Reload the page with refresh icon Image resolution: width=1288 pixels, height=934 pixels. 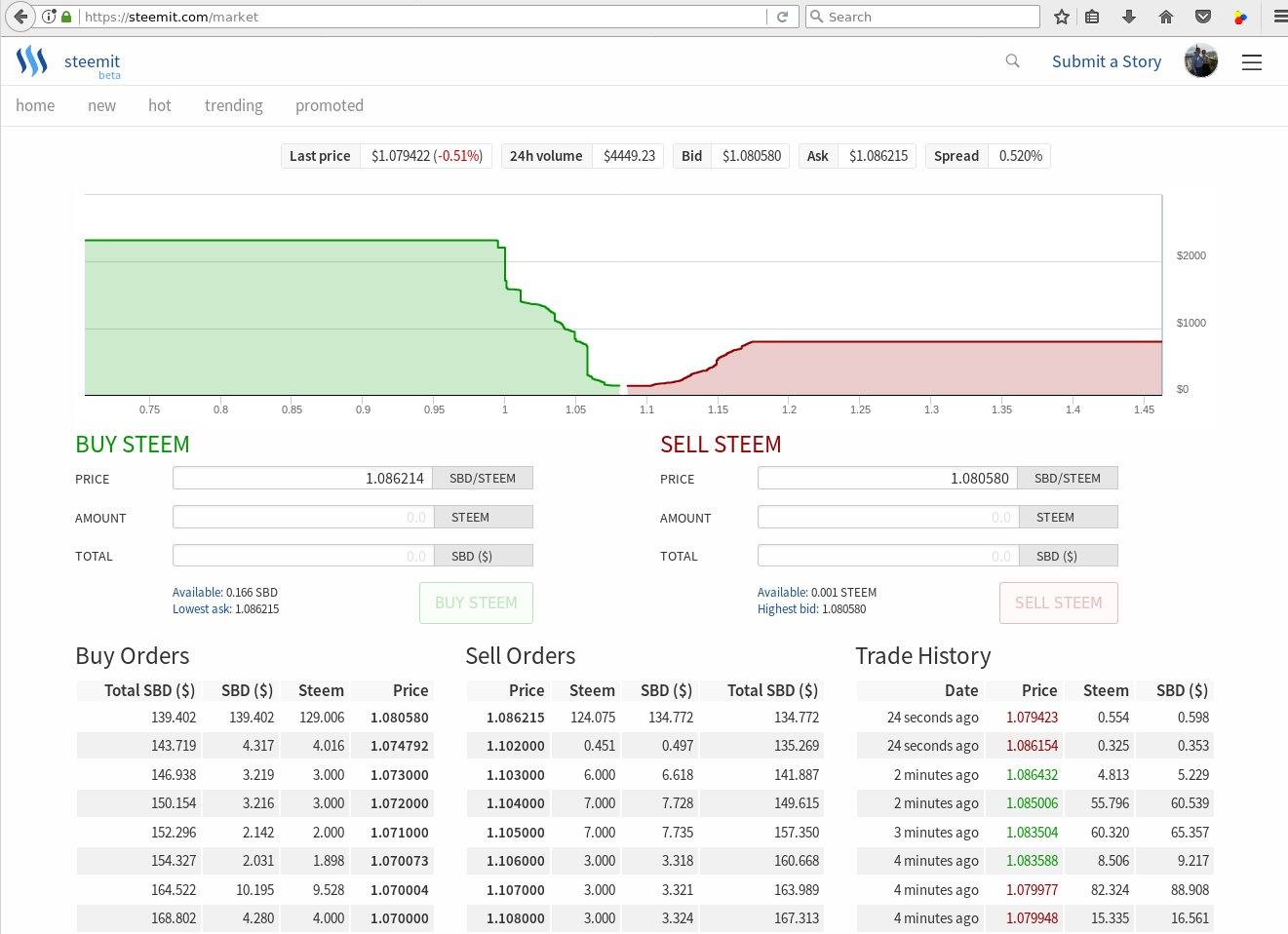[782, 17]
